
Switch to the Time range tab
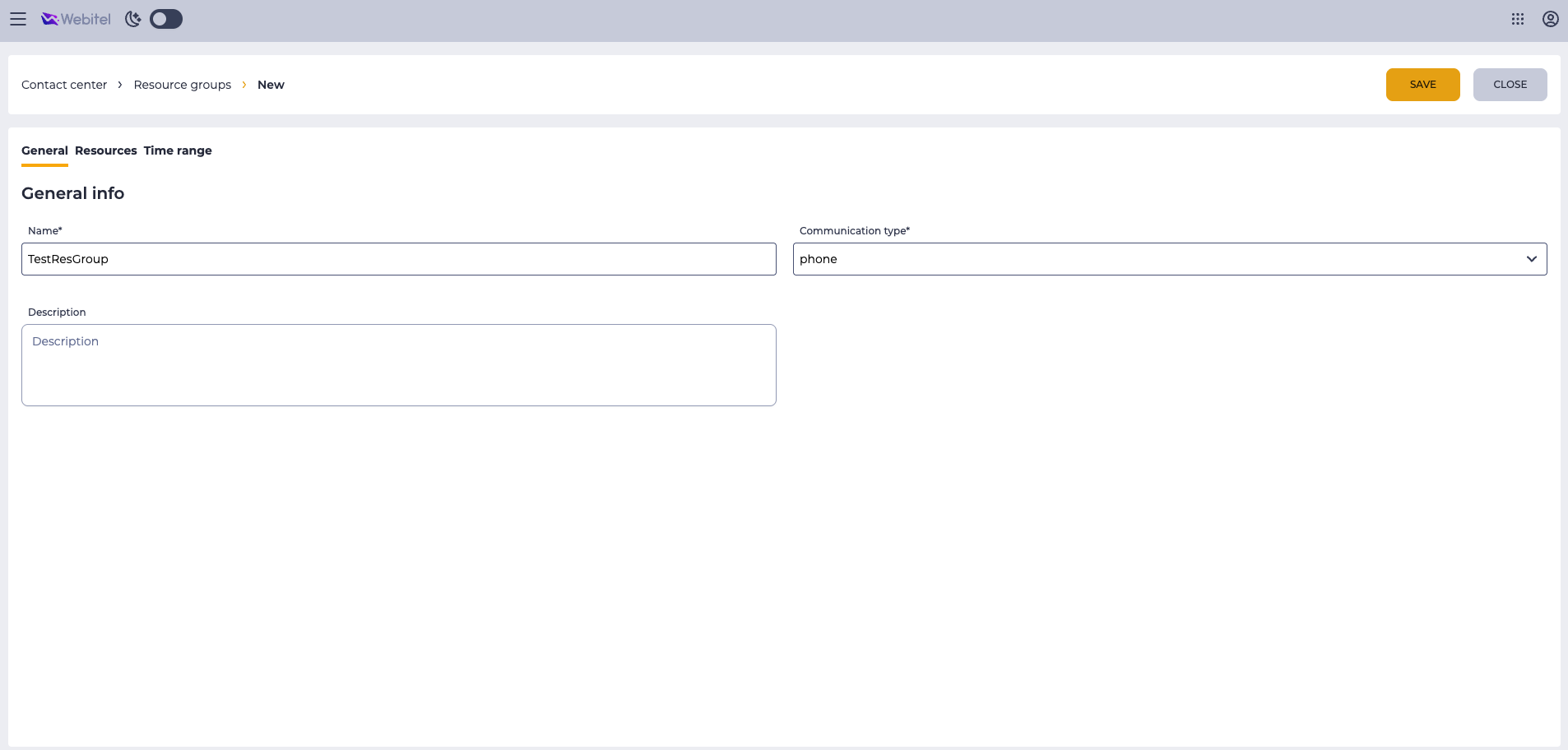click(178, 150)
